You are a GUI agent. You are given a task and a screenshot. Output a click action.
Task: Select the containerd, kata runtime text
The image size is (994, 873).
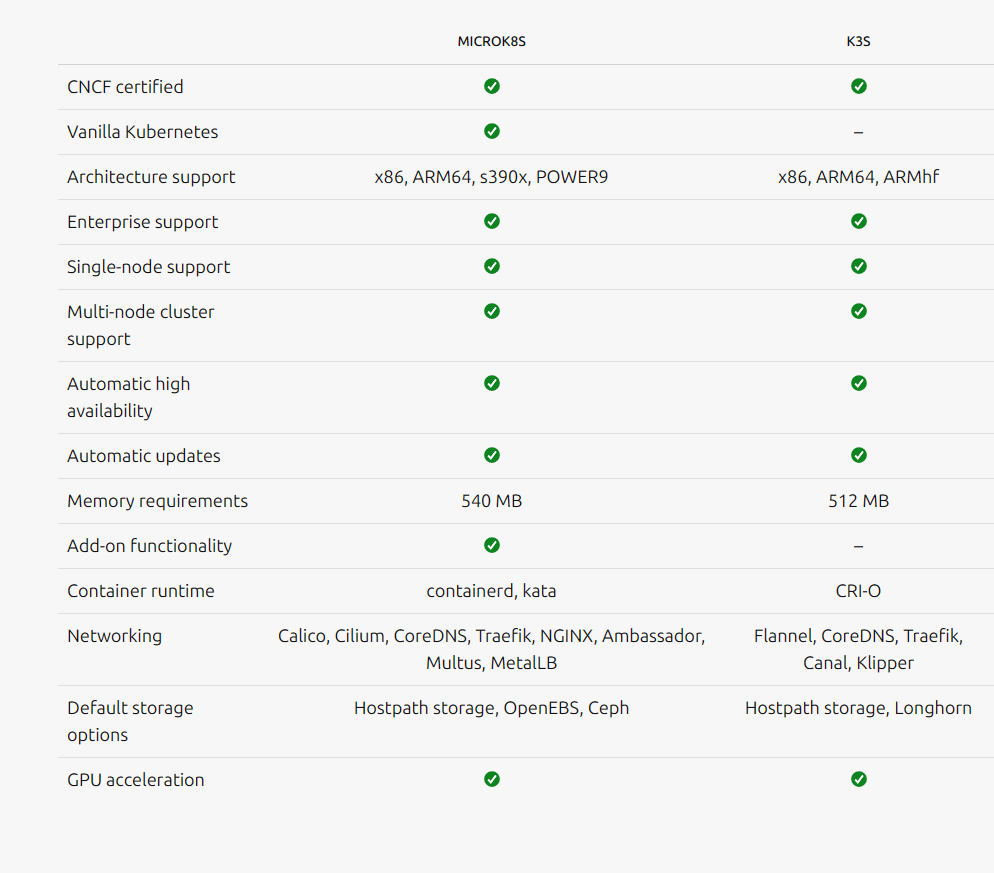(491, 591)
